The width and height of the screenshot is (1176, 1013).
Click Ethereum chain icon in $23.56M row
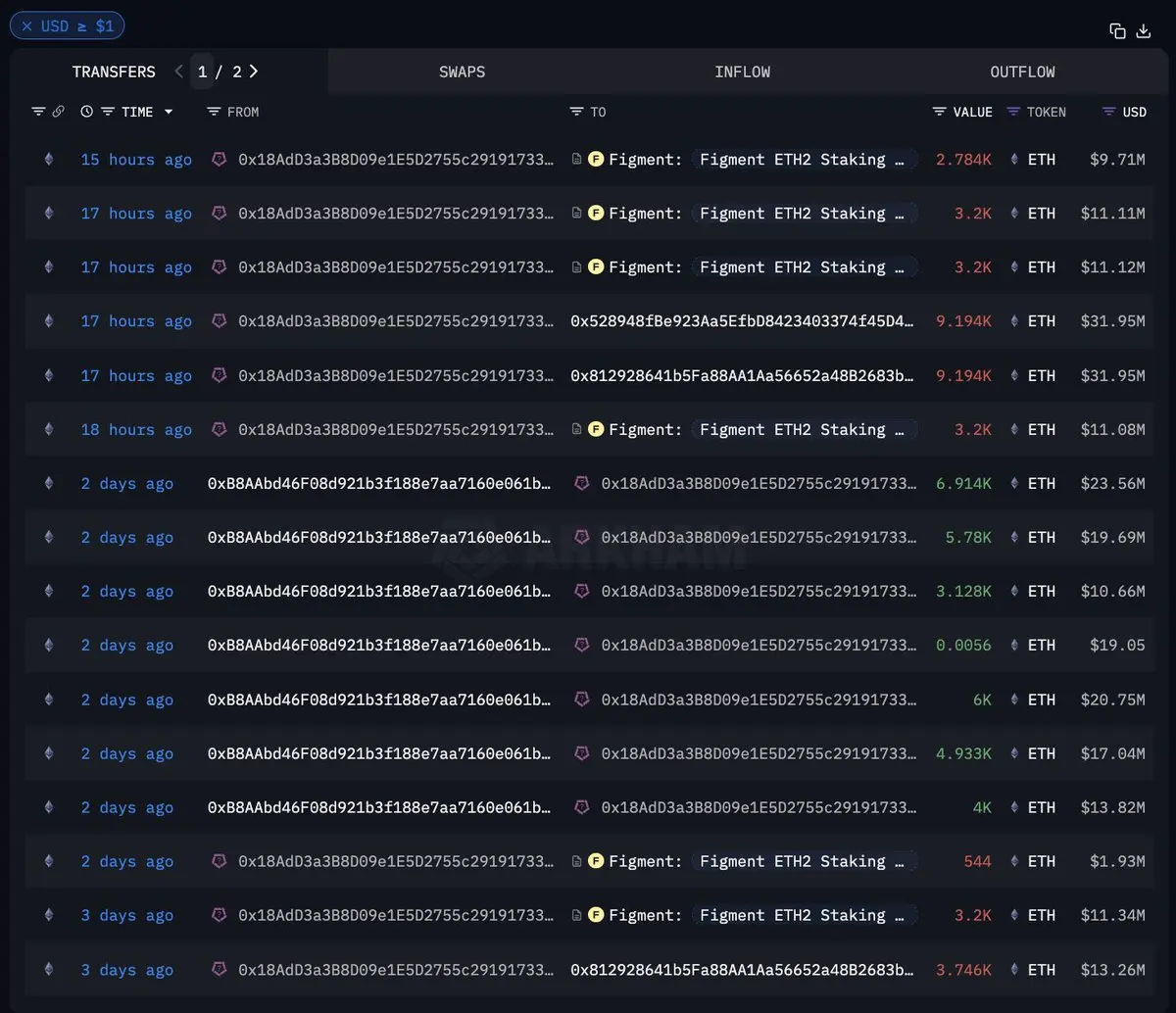click(48, 483)
